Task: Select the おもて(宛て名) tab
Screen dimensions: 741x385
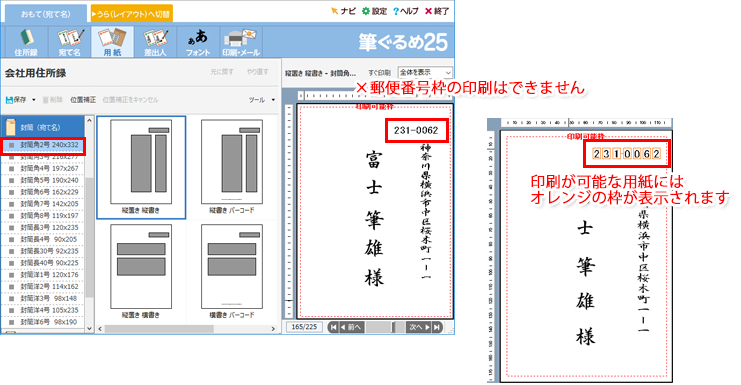Action: click(45, 14)
